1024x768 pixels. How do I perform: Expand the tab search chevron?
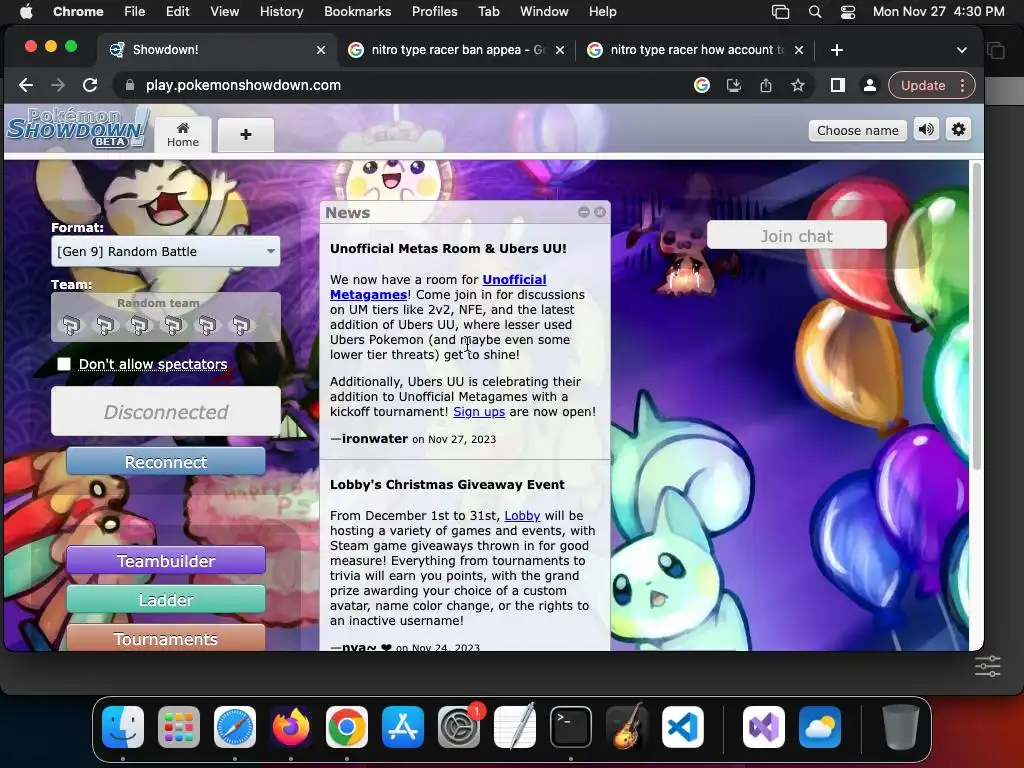coord(961,50)
